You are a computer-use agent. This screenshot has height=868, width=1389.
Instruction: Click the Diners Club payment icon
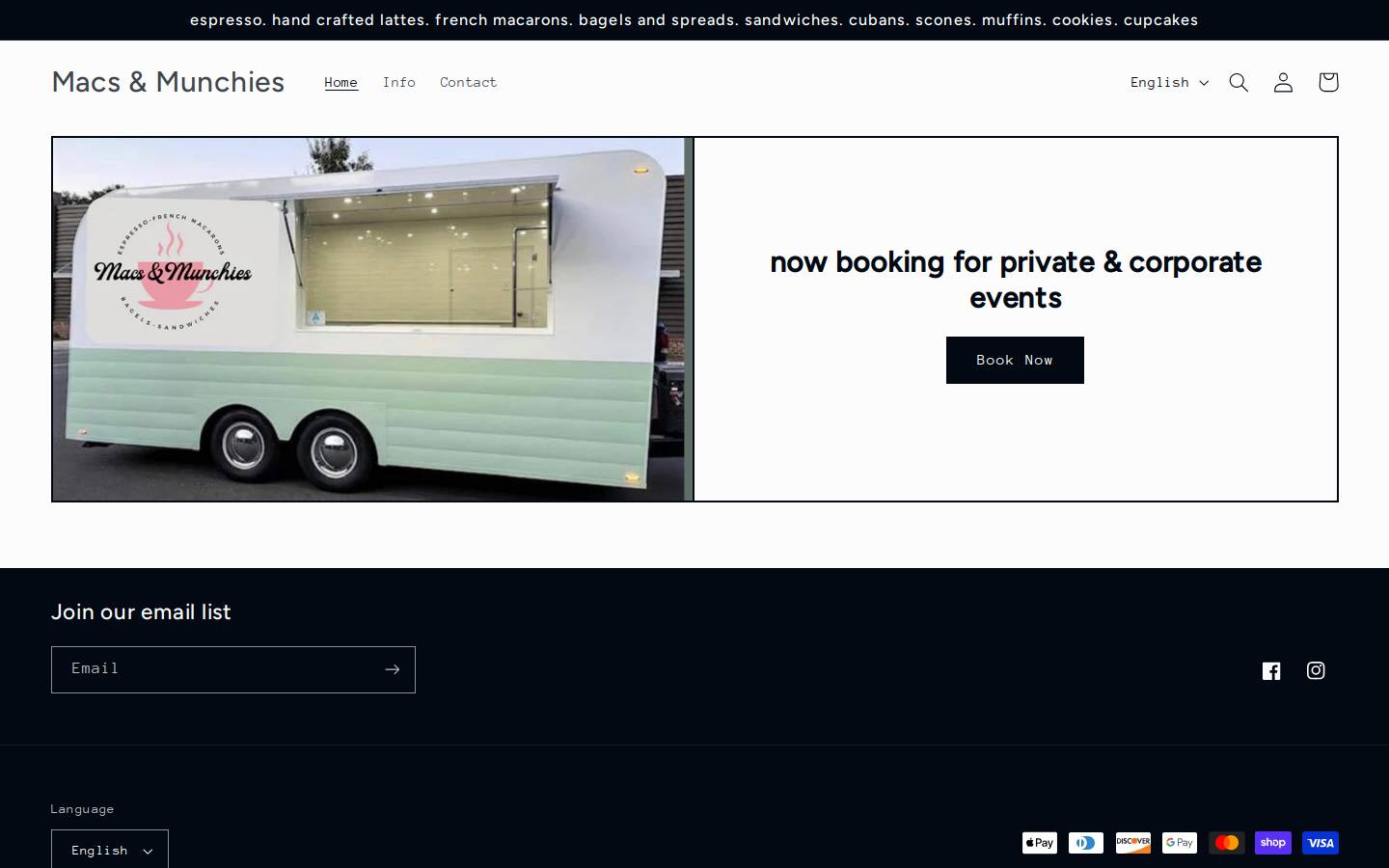point(1086,843)
